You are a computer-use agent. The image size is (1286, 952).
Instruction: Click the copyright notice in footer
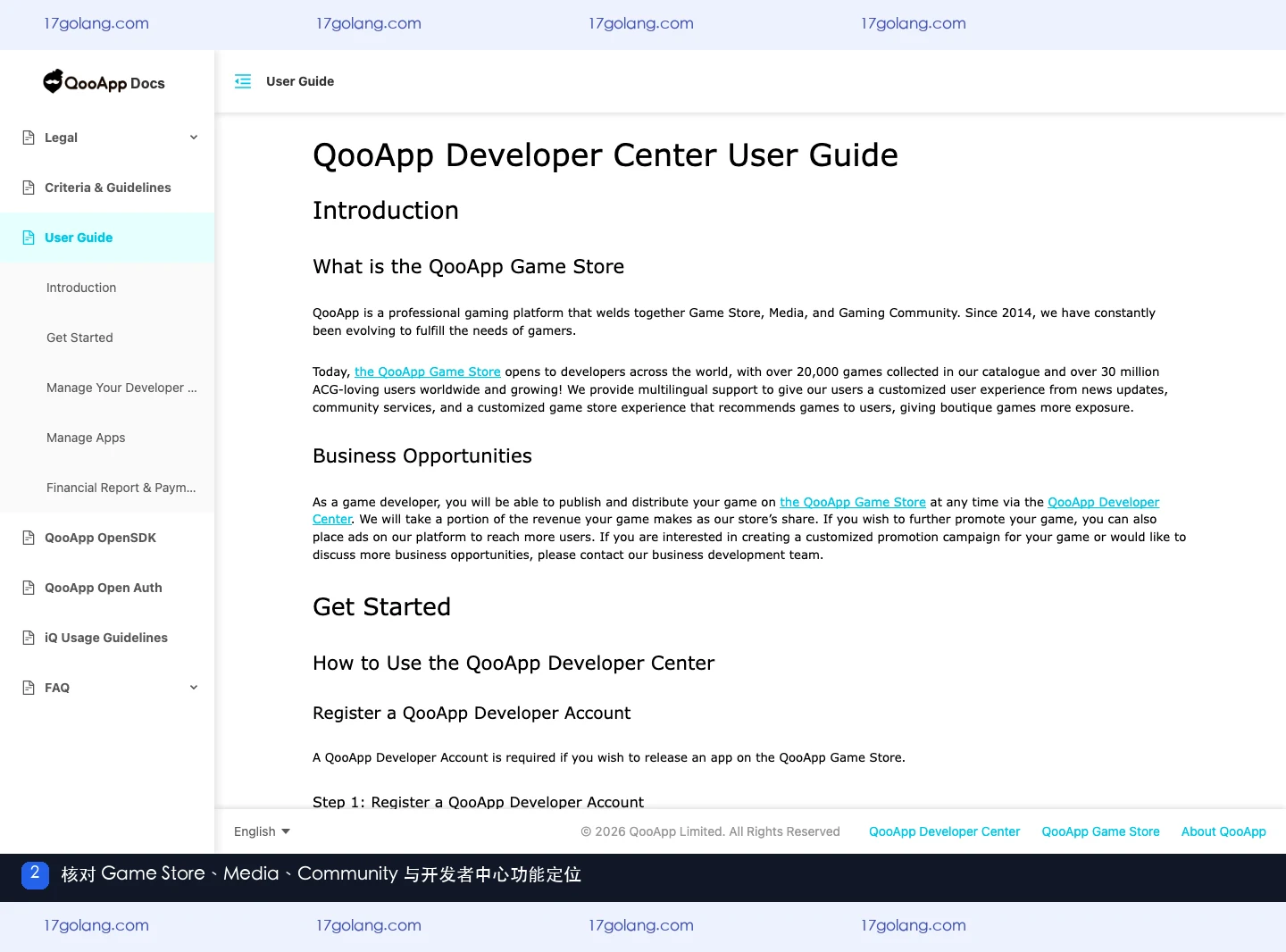tap(710, 831)
